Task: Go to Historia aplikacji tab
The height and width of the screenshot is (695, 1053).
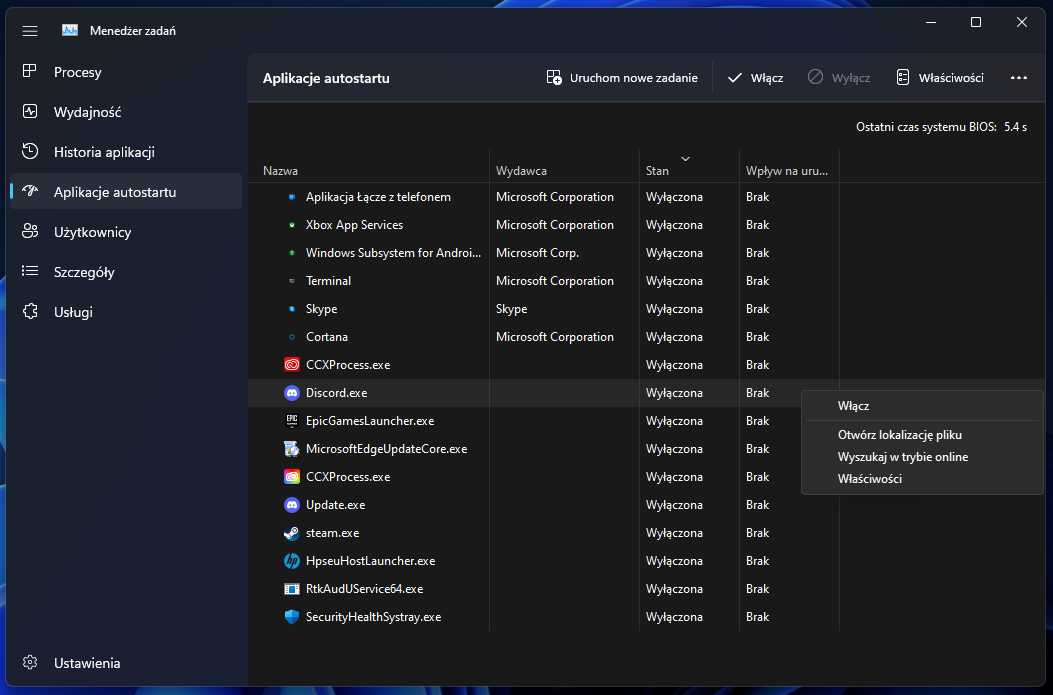Action: 126,152
